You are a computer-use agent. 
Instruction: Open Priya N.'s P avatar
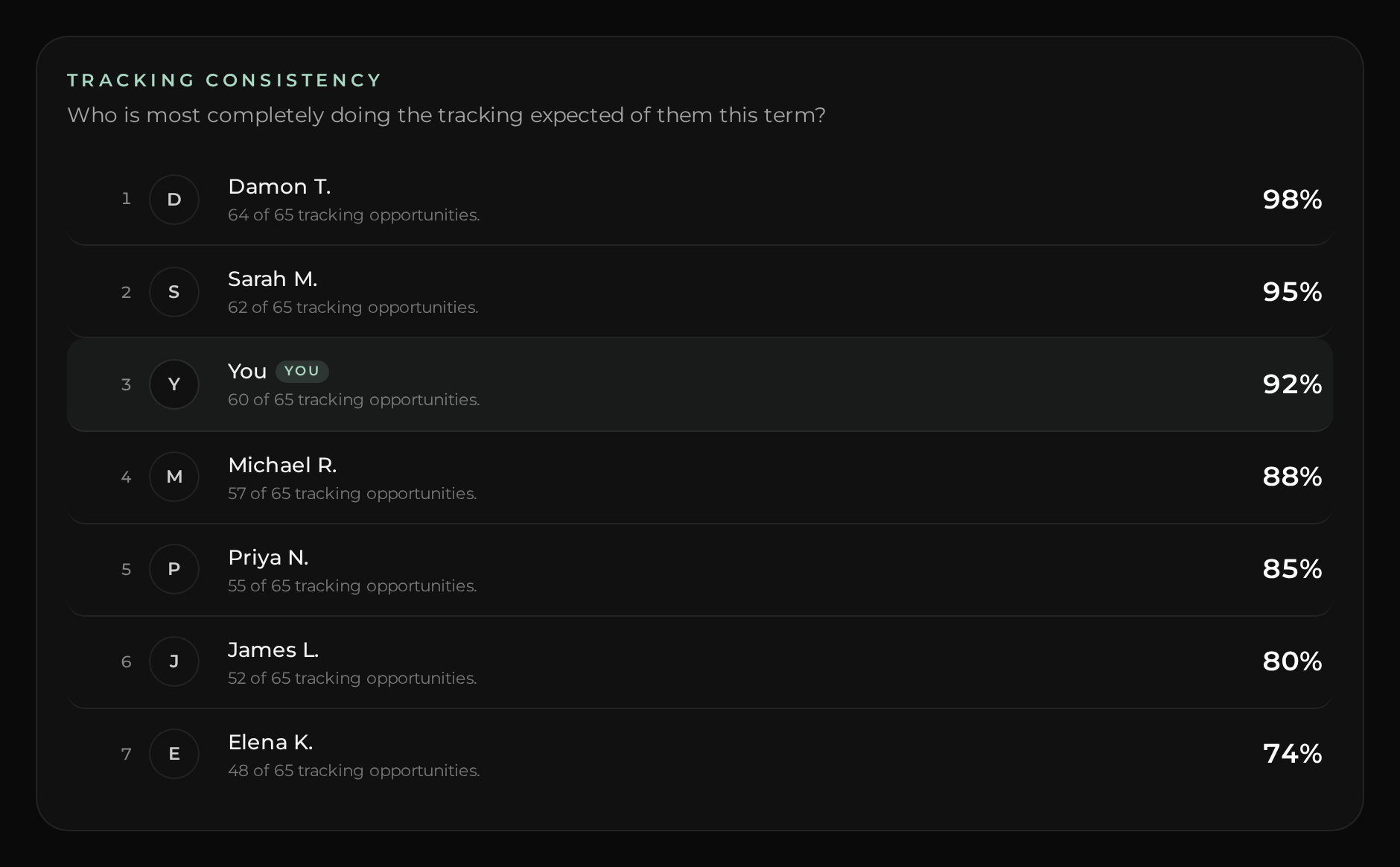point(174,569)
